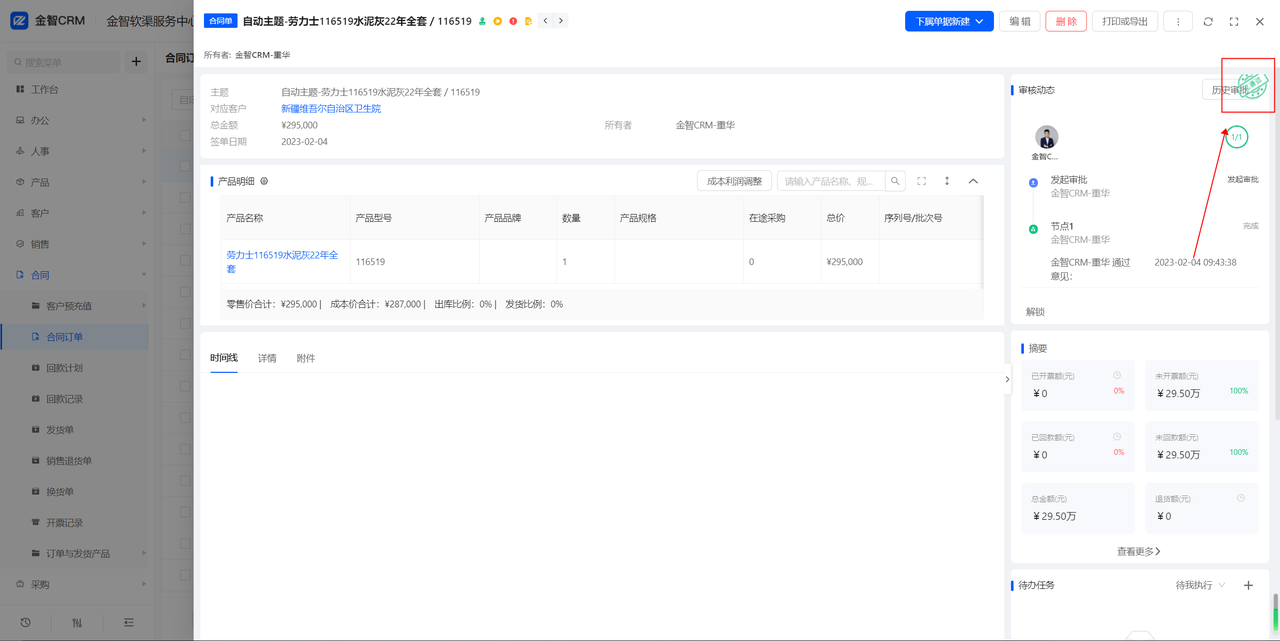
Task: Refresh the contract detail panel
Action: click(1208, 21)
